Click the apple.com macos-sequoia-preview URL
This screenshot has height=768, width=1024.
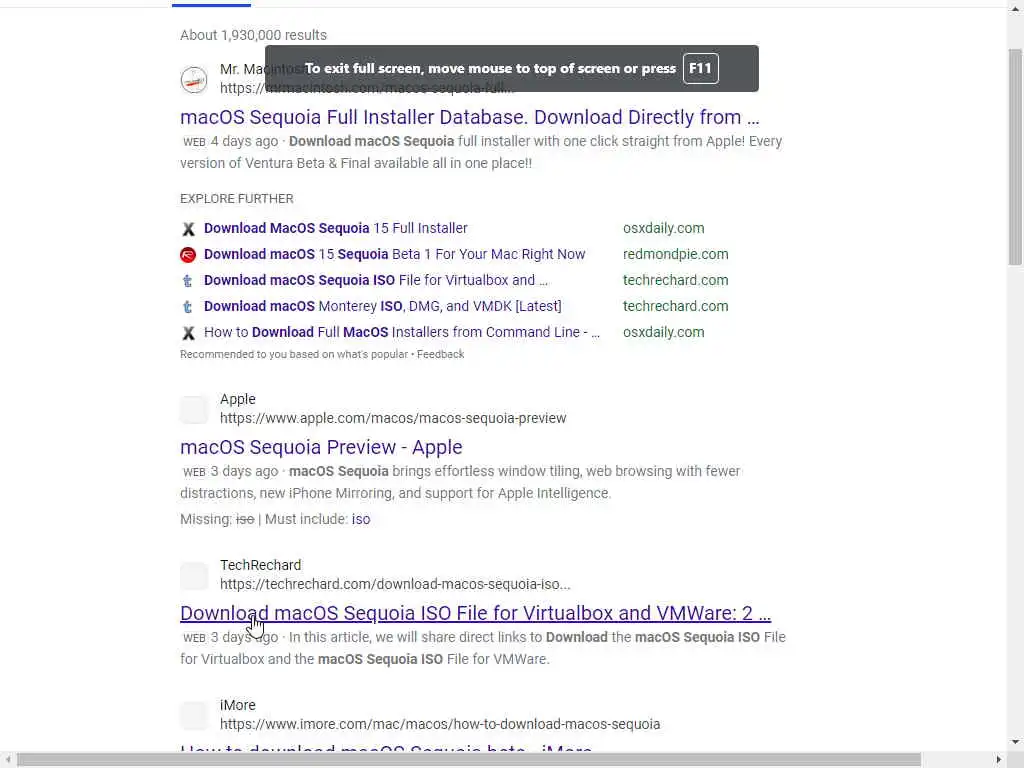393,418
